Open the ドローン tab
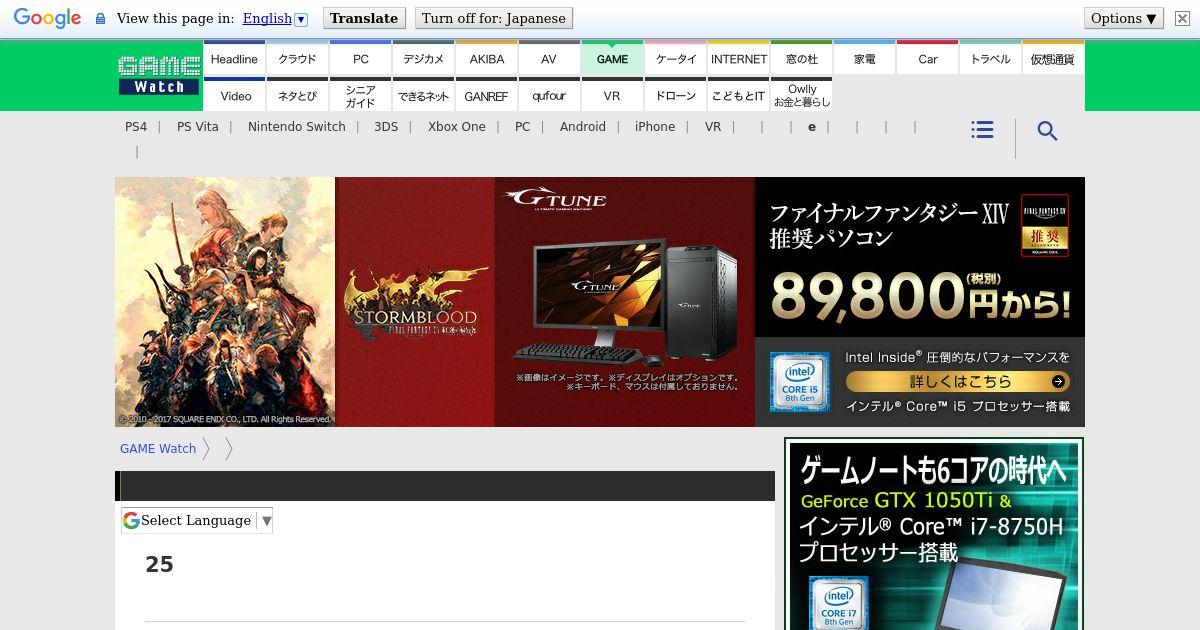 coord(675,95)
